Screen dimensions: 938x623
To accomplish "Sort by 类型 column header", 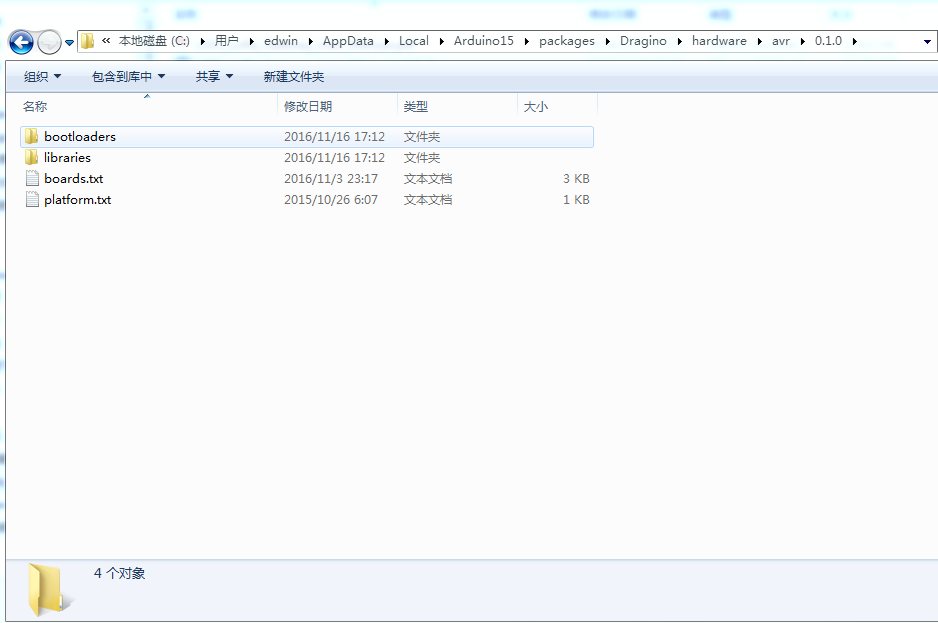I will [415, 107].
